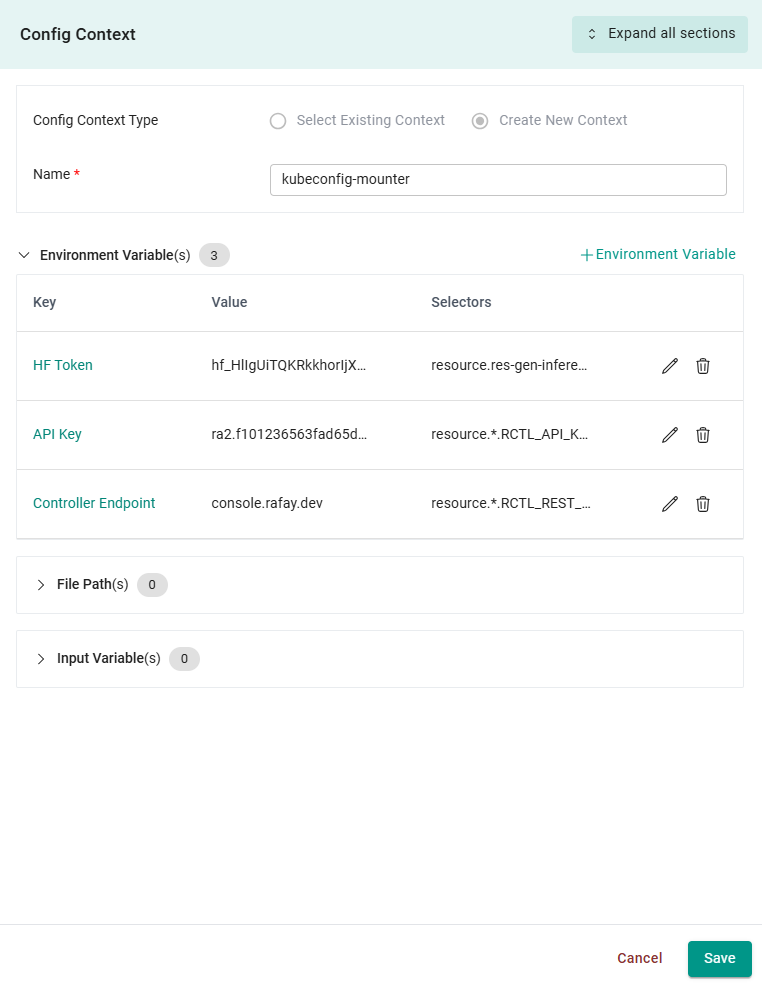Edit the HF Token variable
The height and width of the screenshot is (988, 762).
click(x=670, y=366)
